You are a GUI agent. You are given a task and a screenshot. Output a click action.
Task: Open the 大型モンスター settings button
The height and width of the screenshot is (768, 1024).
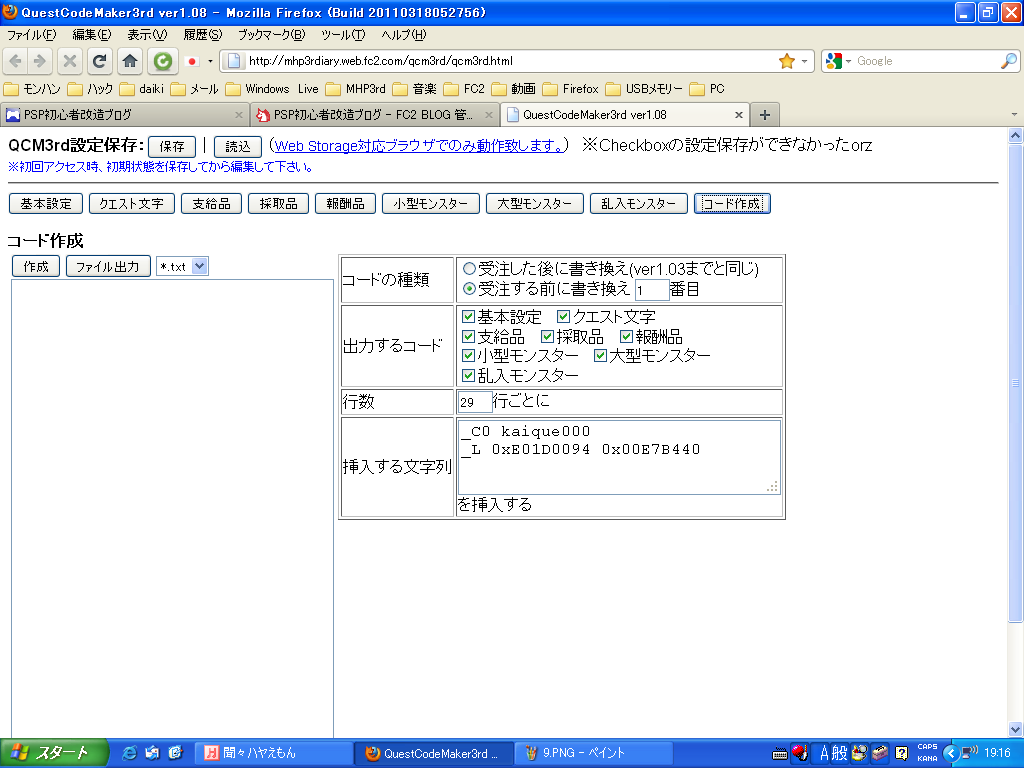[534, 204]
